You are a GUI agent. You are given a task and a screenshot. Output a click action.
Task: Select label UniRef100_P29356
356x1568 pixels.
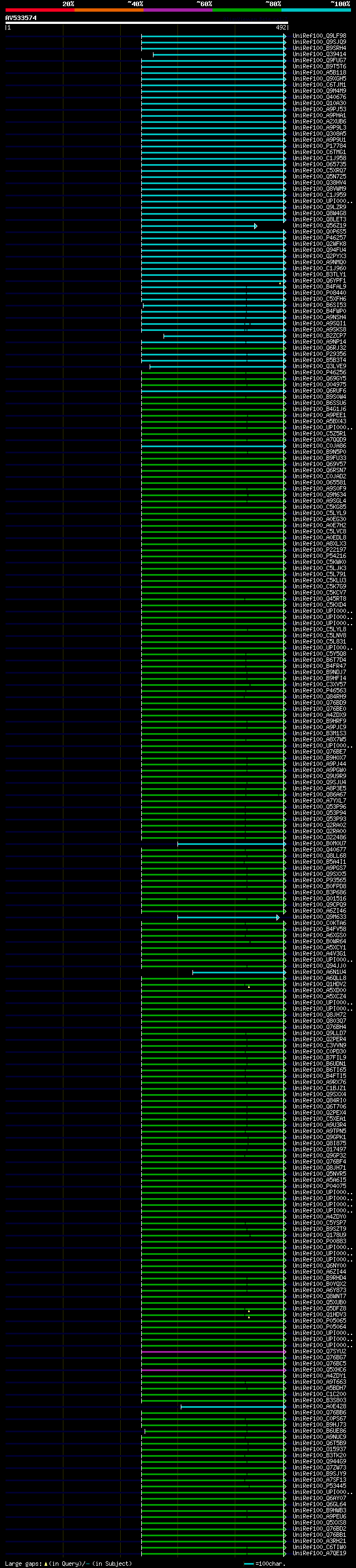point(319,354)
